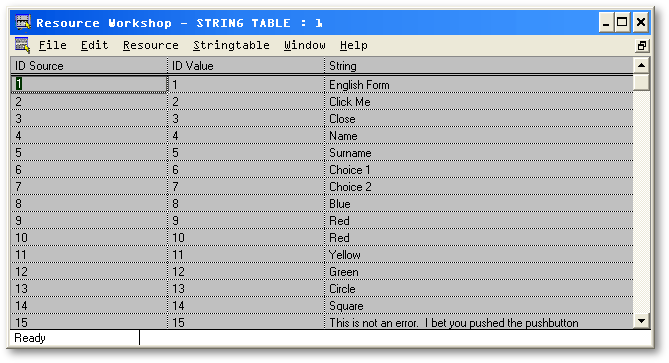The height and width of the screenshot is (363, 669).
Task: Open the File menu
Action: tap(52, 45)
